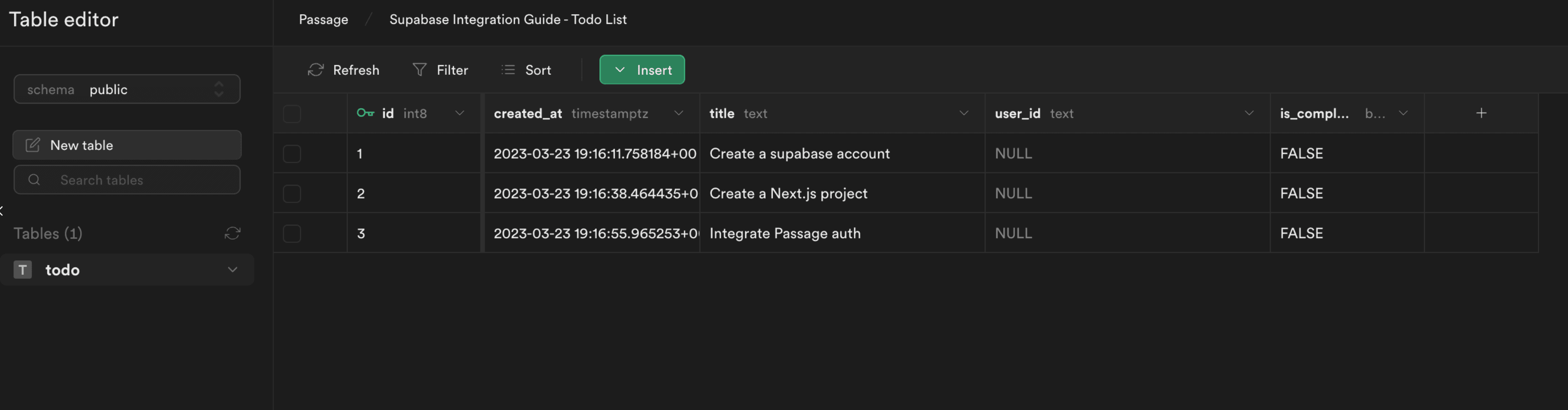Open the id column header menu chevron
Viewport: 1568px width, 410px height.
[459, 112]
